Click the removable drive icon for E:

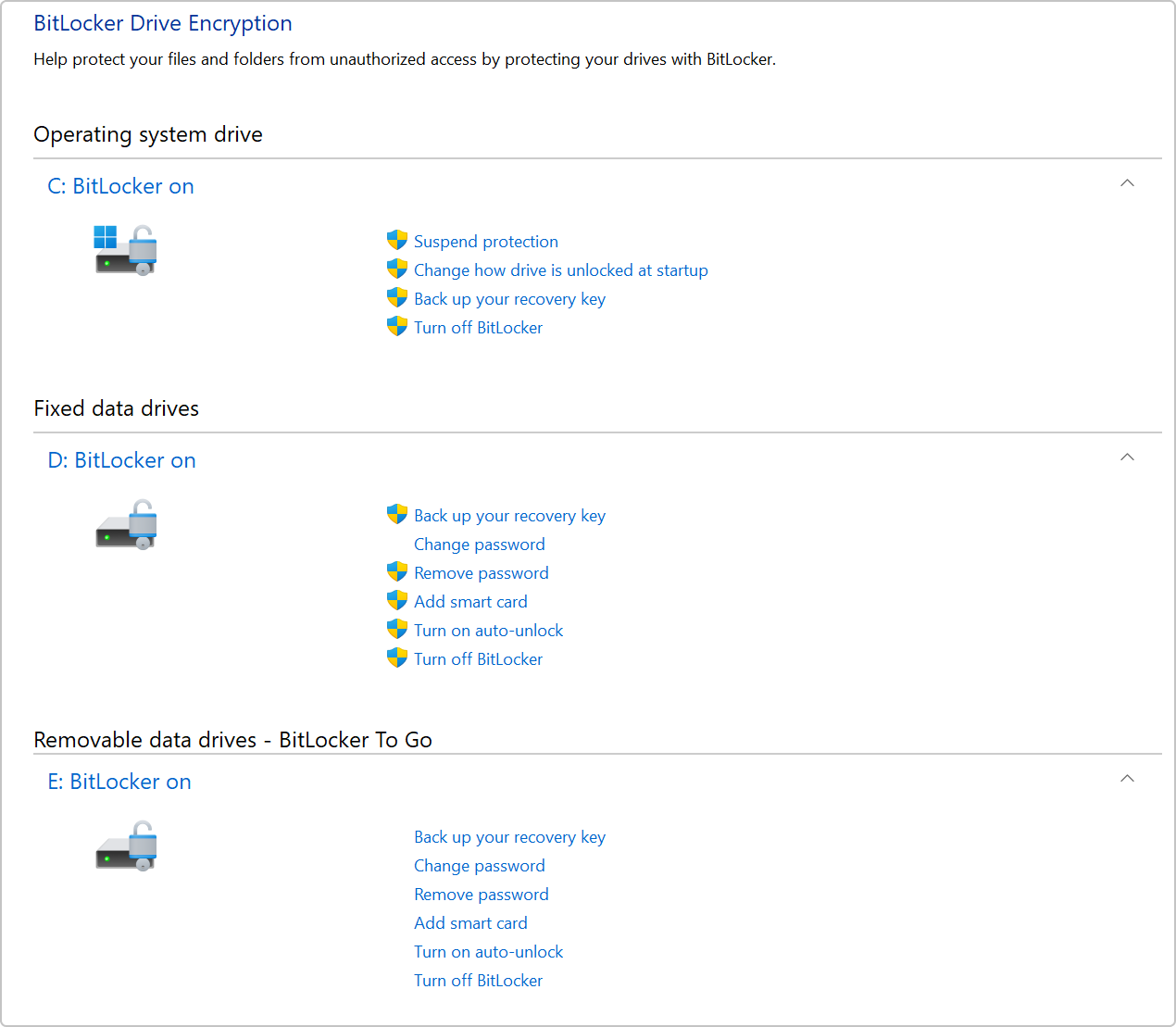pos(125,844)
